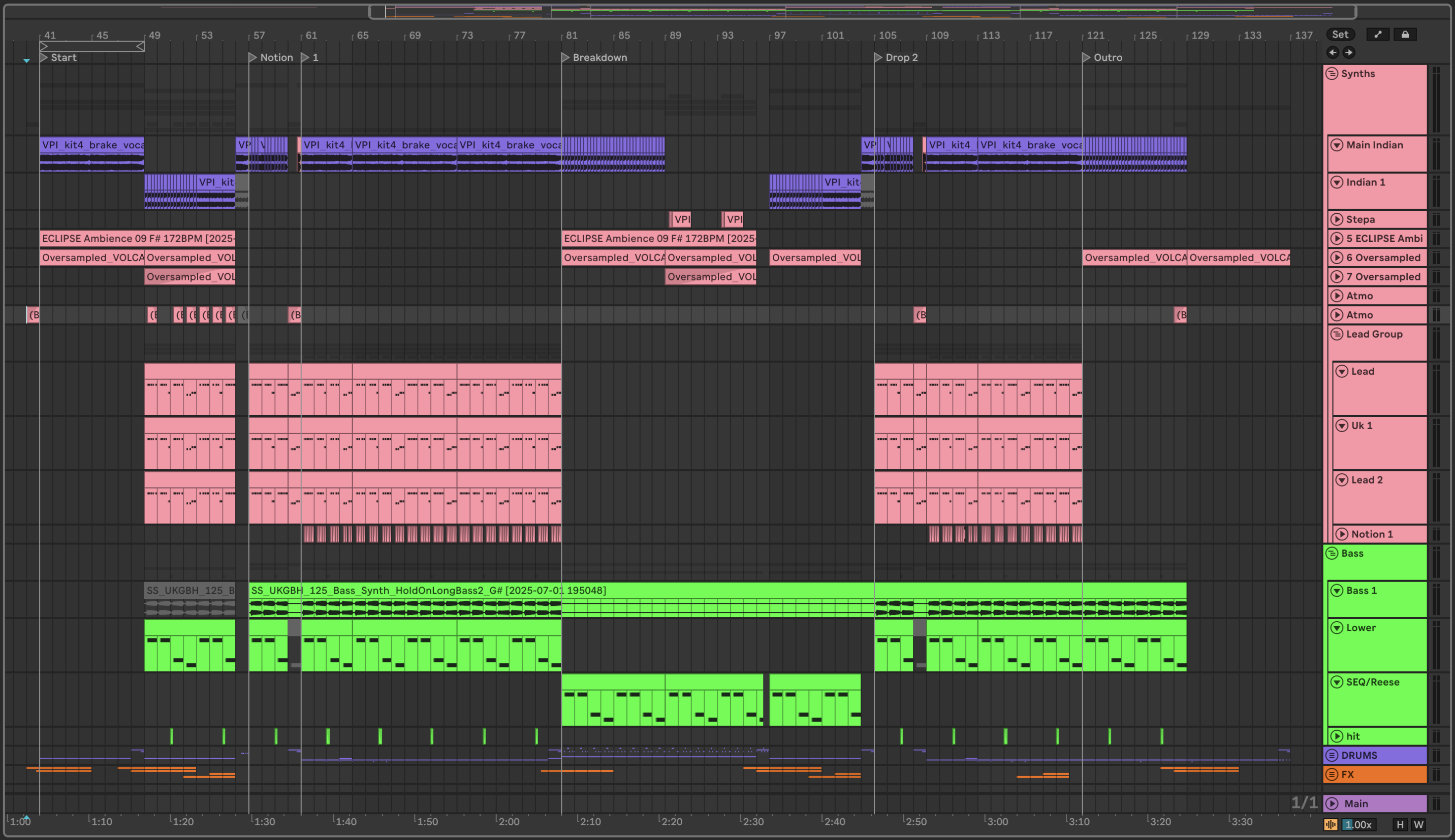Unfold the Stepa track
This screenshot has width=1455, height=840.
(1337, 219)
